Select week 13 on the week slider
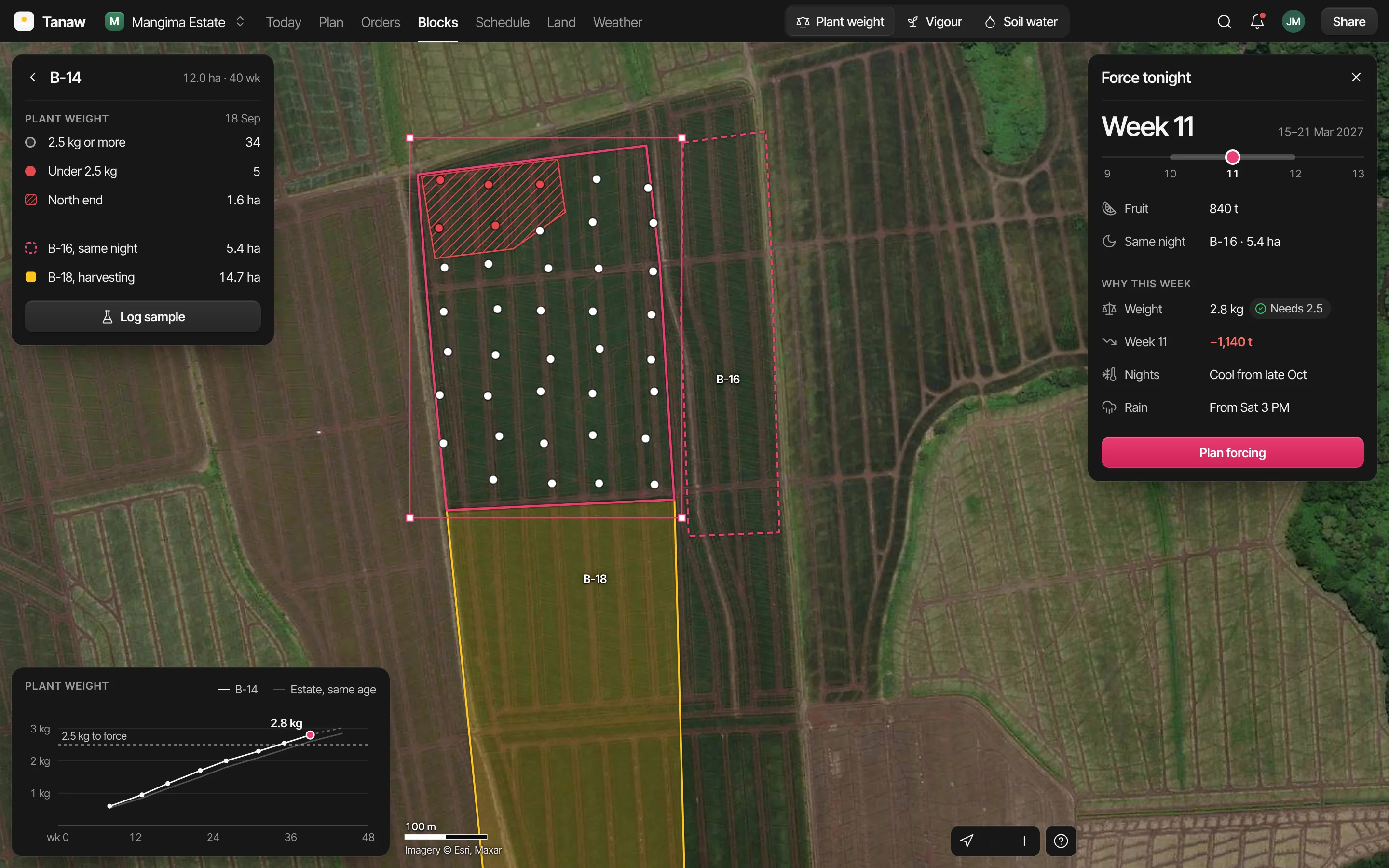Viewport: 1389px width, 868px height. tap(1358, 174)
